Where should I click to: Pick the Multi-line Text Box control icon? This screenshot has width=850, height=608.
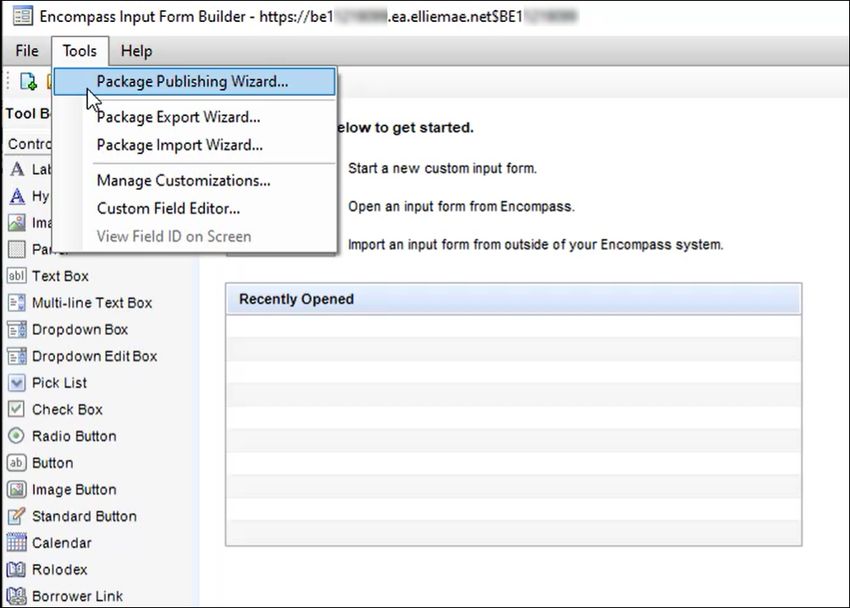pyautogui.click(x=17, y=302)
